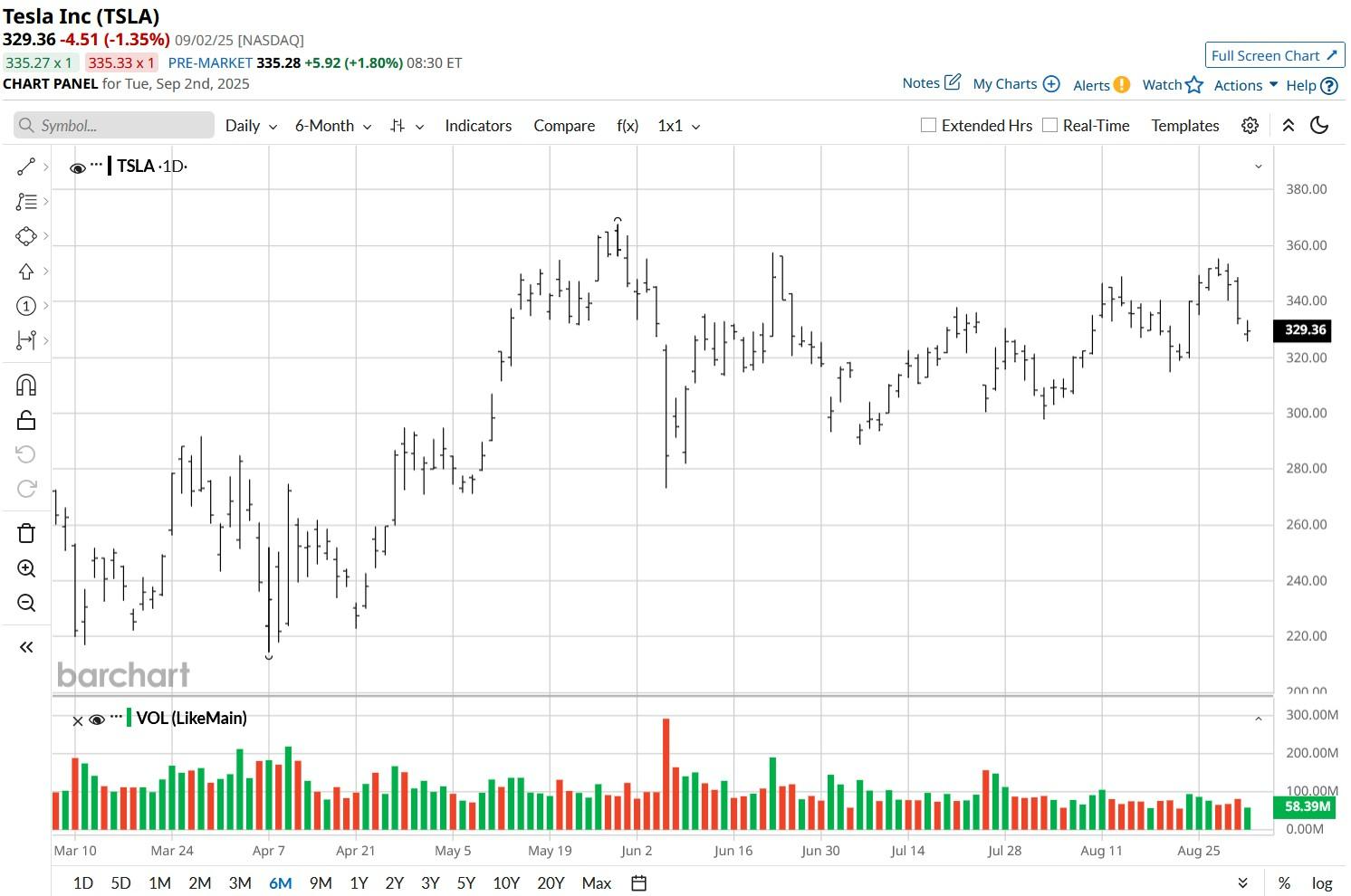Viewport: 1351px width, 896px height.
Task: Select the arrow marker tool
Action: (x=26, y=272)
